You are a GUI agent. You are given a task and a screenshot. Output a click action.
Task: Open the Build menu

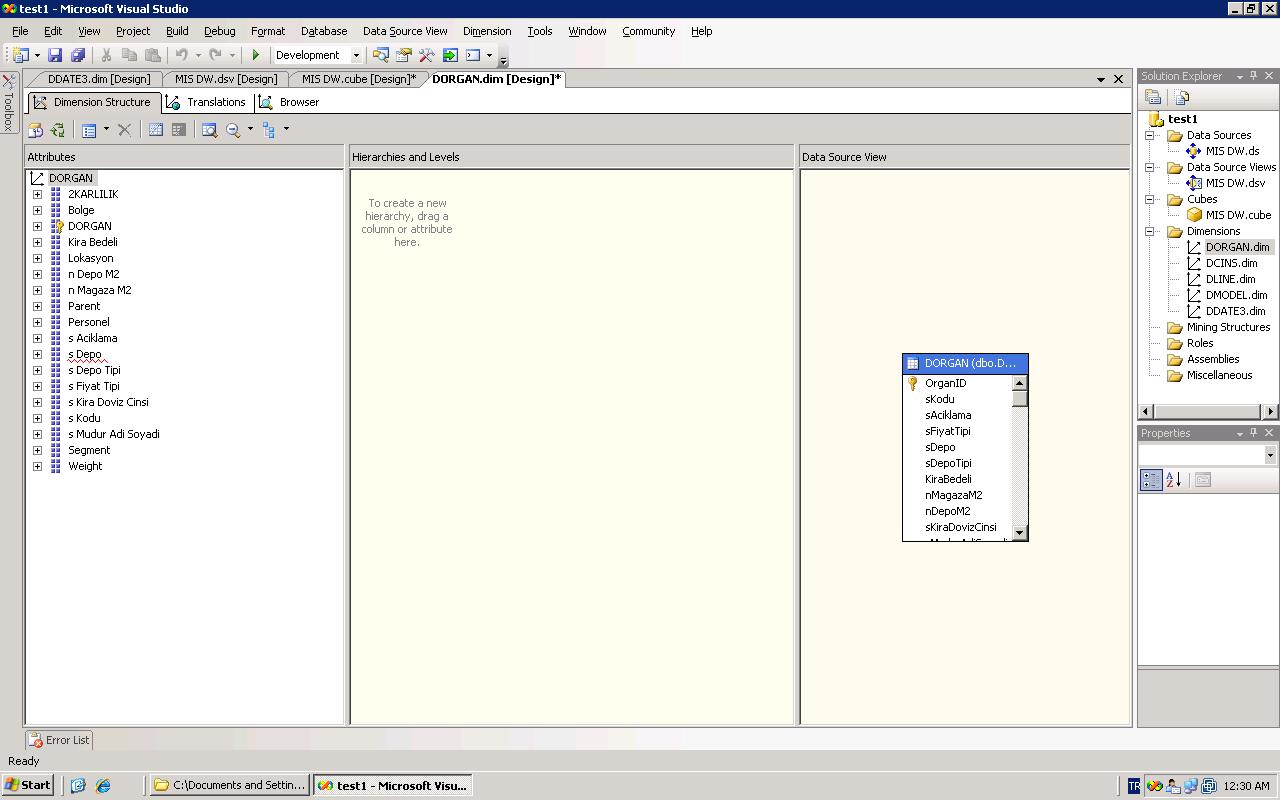click(177, 31)
